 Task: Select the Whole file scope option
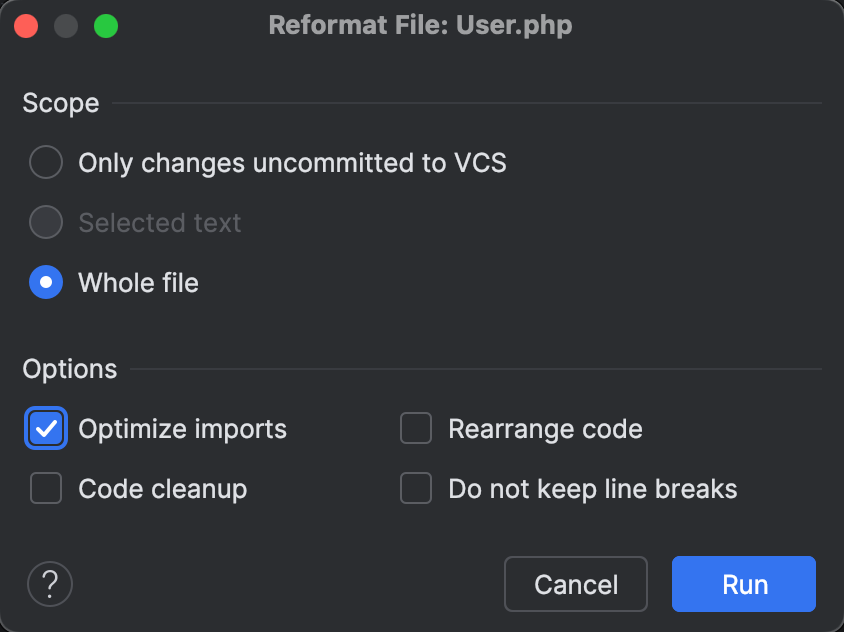pyautogui.click(x=45, y=282)
